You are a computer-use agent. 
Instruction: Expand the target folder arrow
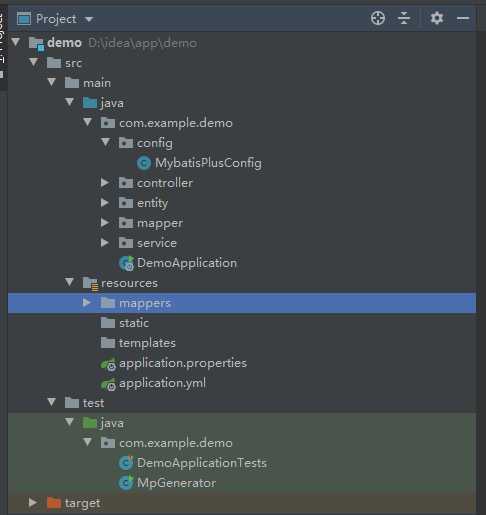(x=33, y=502)
